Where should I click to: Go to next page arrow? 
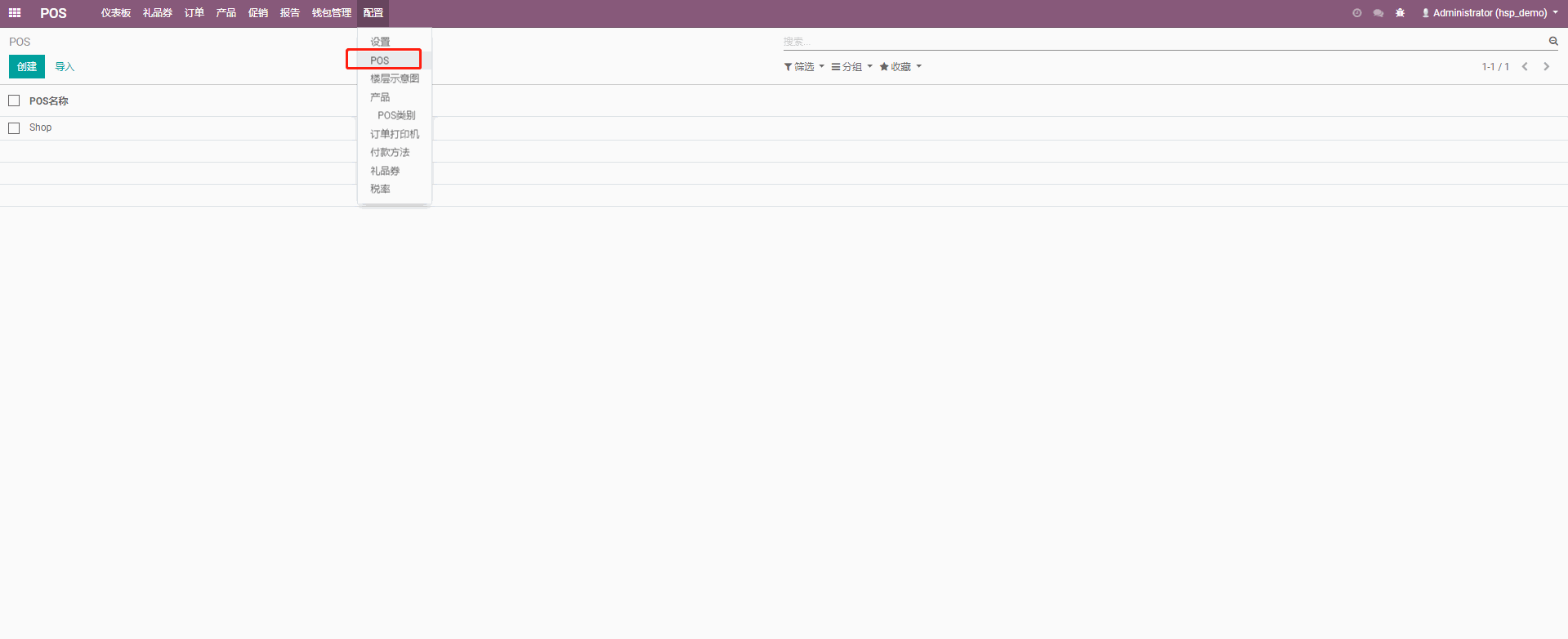pos(1546,67)
